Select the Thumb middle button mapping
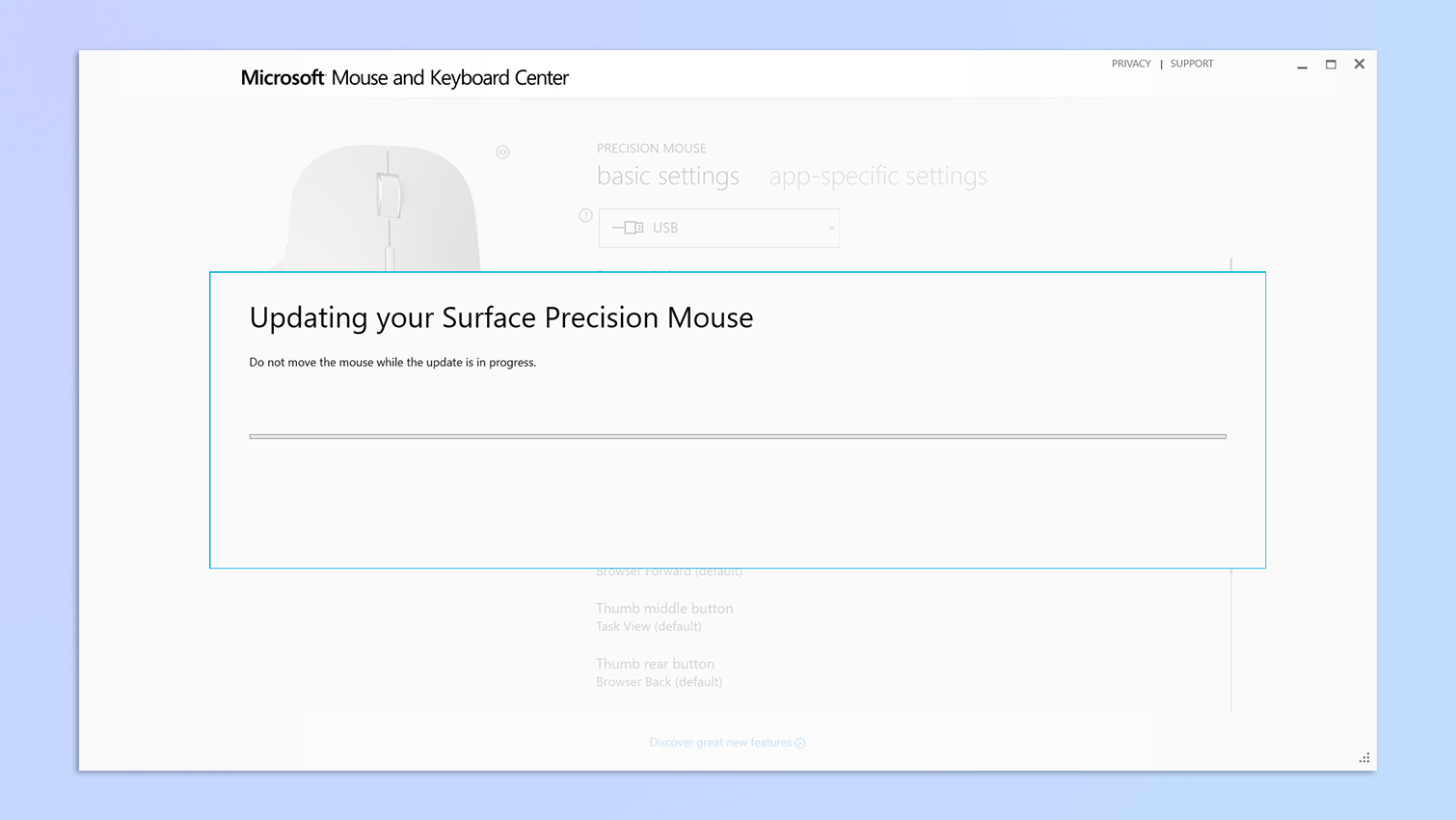 pyautogui.click(x=664, y=608)
